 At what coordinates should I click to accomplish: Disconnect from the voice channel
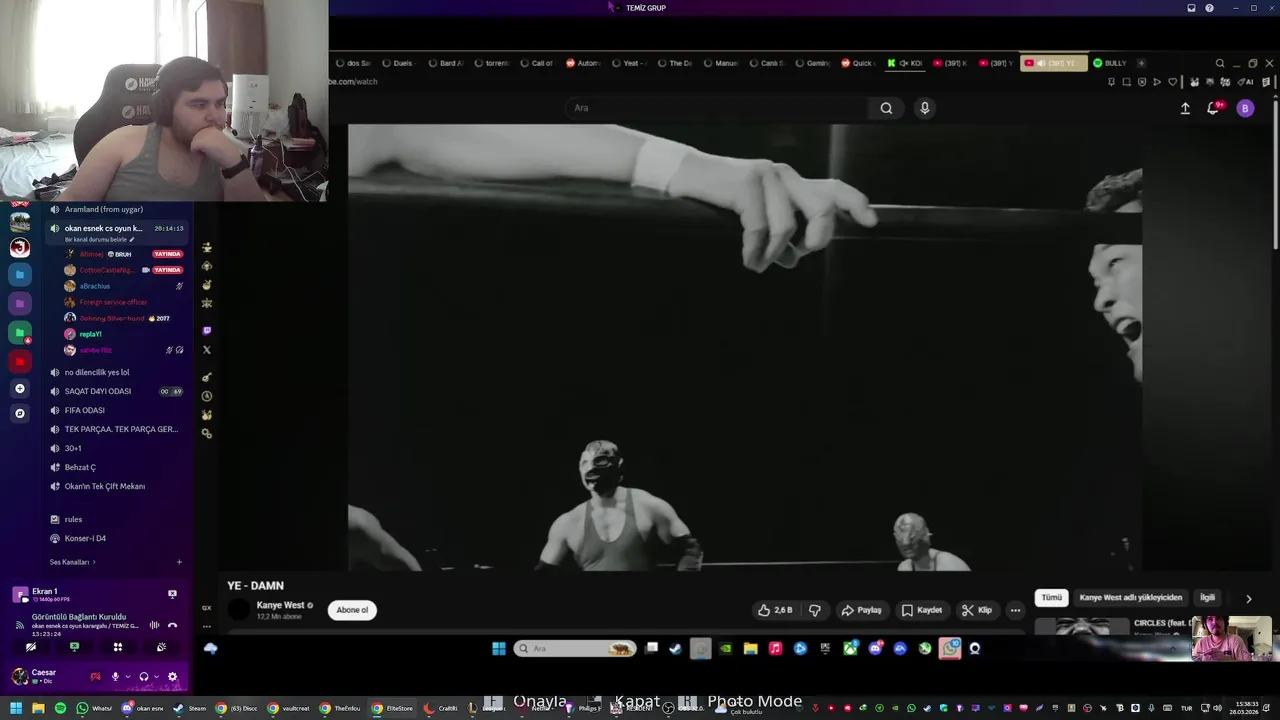point(172,625)
